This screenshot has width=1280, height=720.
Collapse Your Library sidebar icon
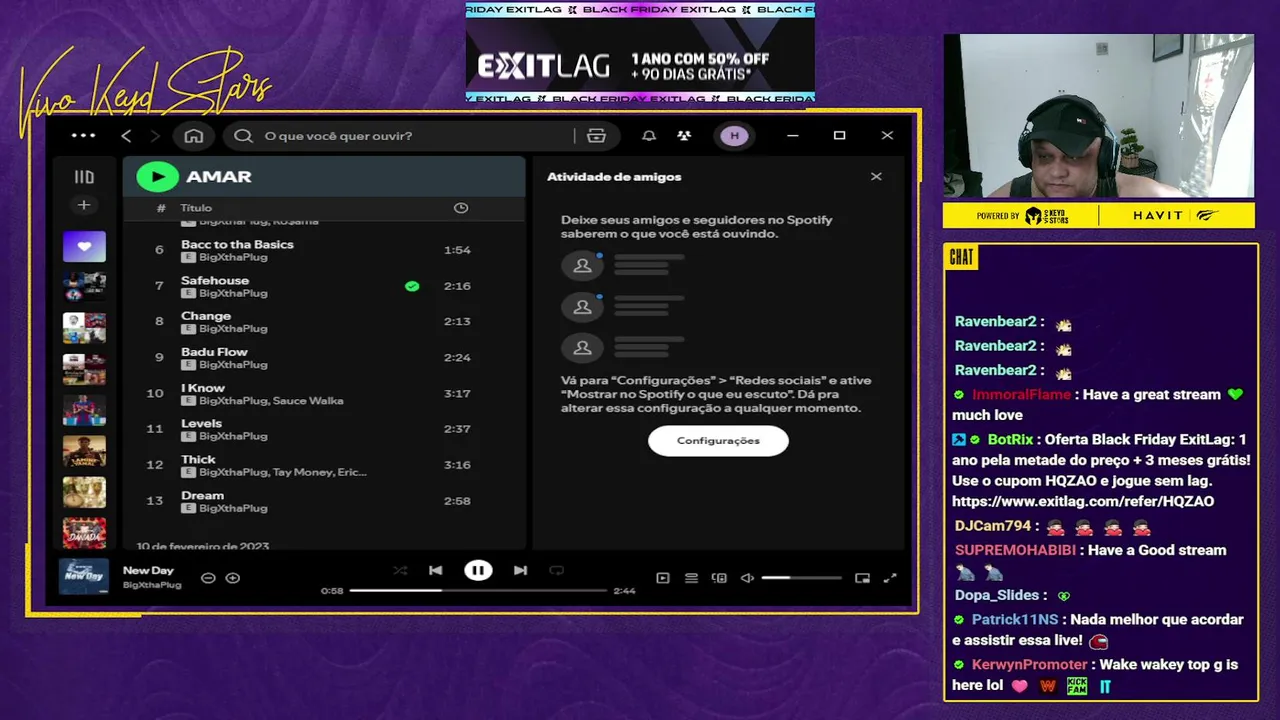pyautogui.click(x=84, y=177)
